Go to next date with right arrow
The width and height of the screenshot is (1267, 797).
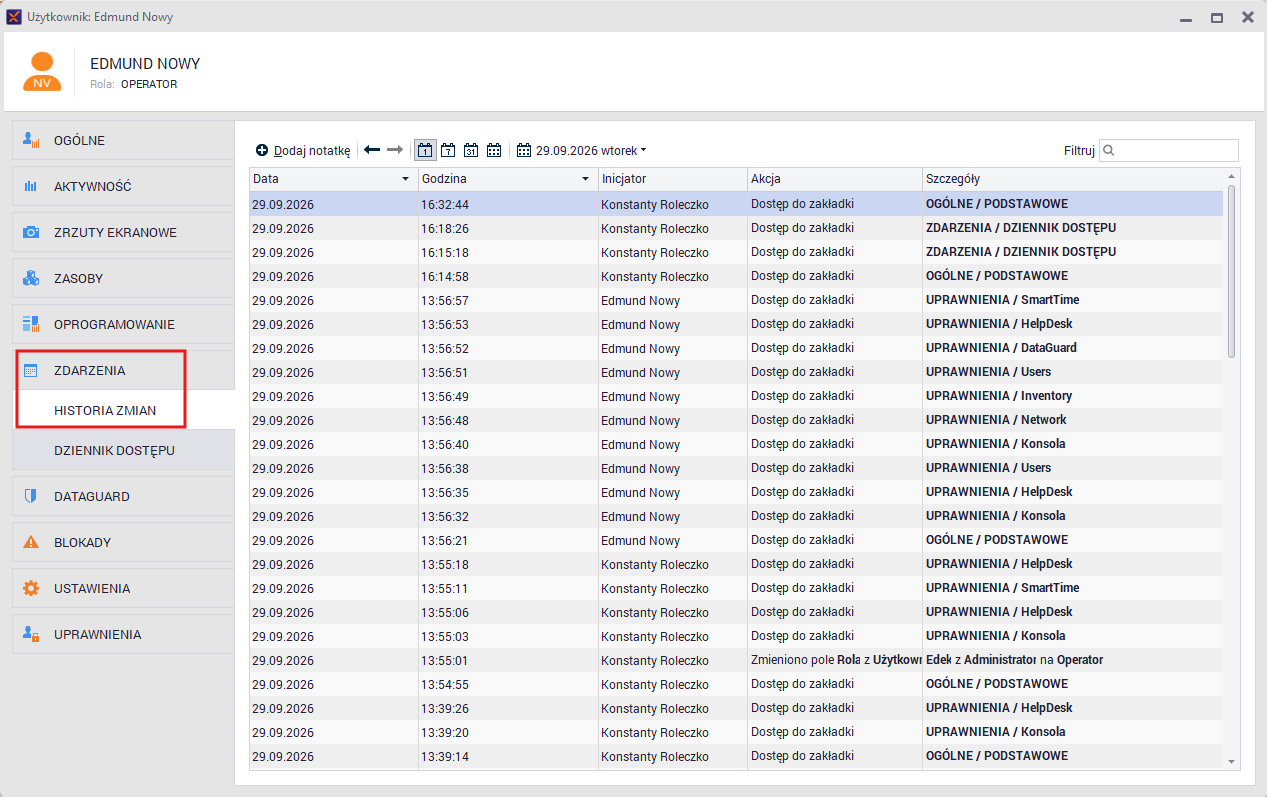(395, 150)
